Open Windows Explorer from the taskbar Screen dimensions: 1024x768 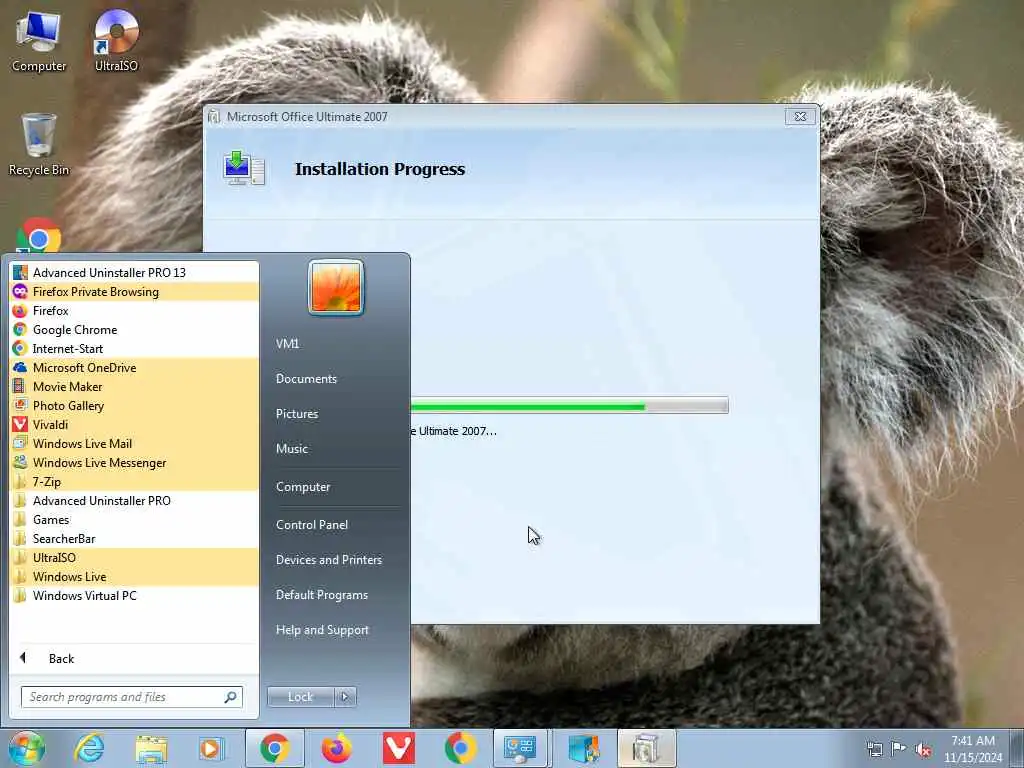(152, 748)
